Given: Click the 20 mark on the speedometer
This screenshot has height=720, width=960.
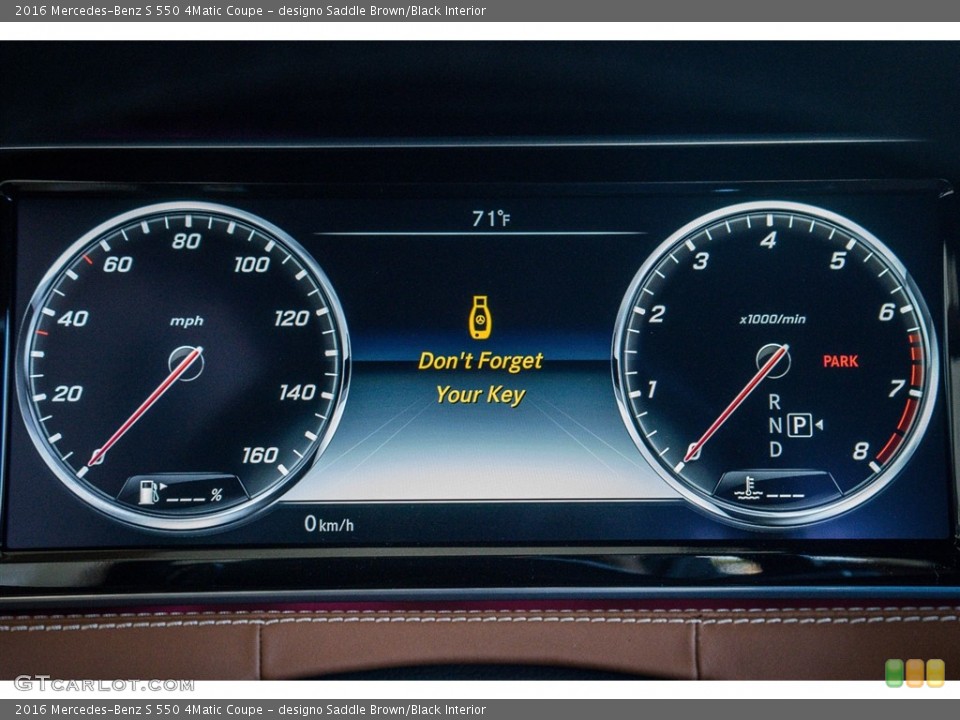Looking at the screenshot, I should (67, 393).
